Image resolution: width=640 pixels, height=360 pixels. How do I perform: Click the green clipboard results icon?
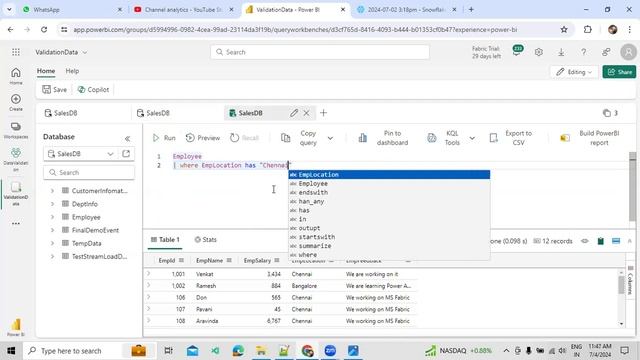pyautogui.click(x=600, y=241)
